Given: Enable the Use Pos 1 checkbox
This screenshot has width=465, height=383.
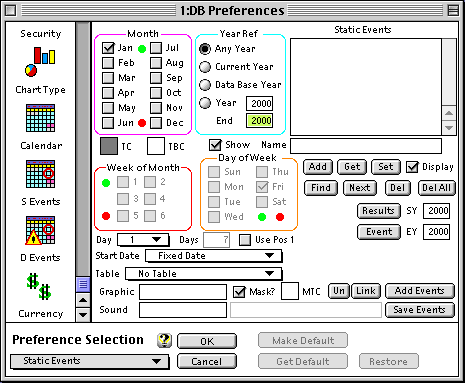Looking at the screenshot, I should pyautogui.click(x=245, y=240).
